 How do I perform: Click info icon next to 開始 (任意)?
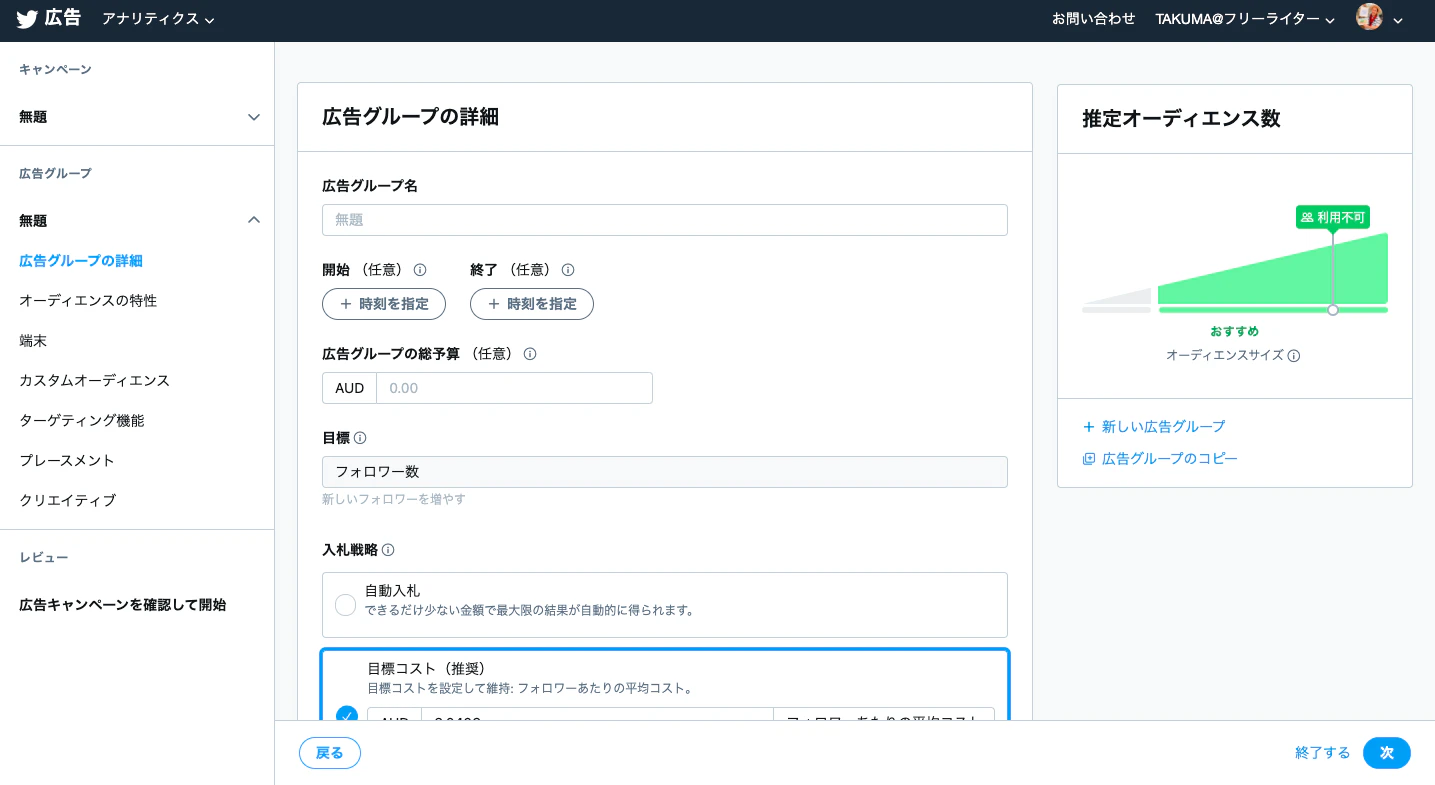tap(420, 270)
